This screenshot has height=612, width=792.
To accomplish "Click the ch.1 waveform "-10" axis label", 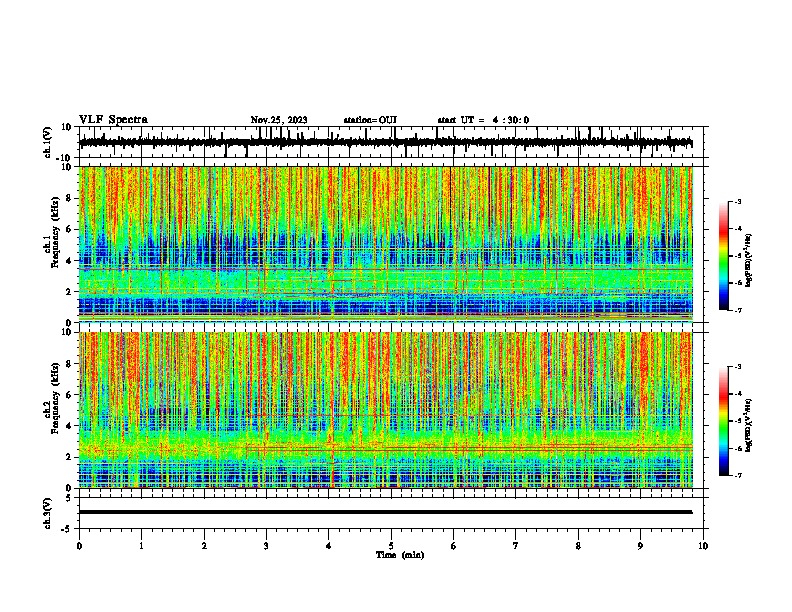I will [65, 158].
